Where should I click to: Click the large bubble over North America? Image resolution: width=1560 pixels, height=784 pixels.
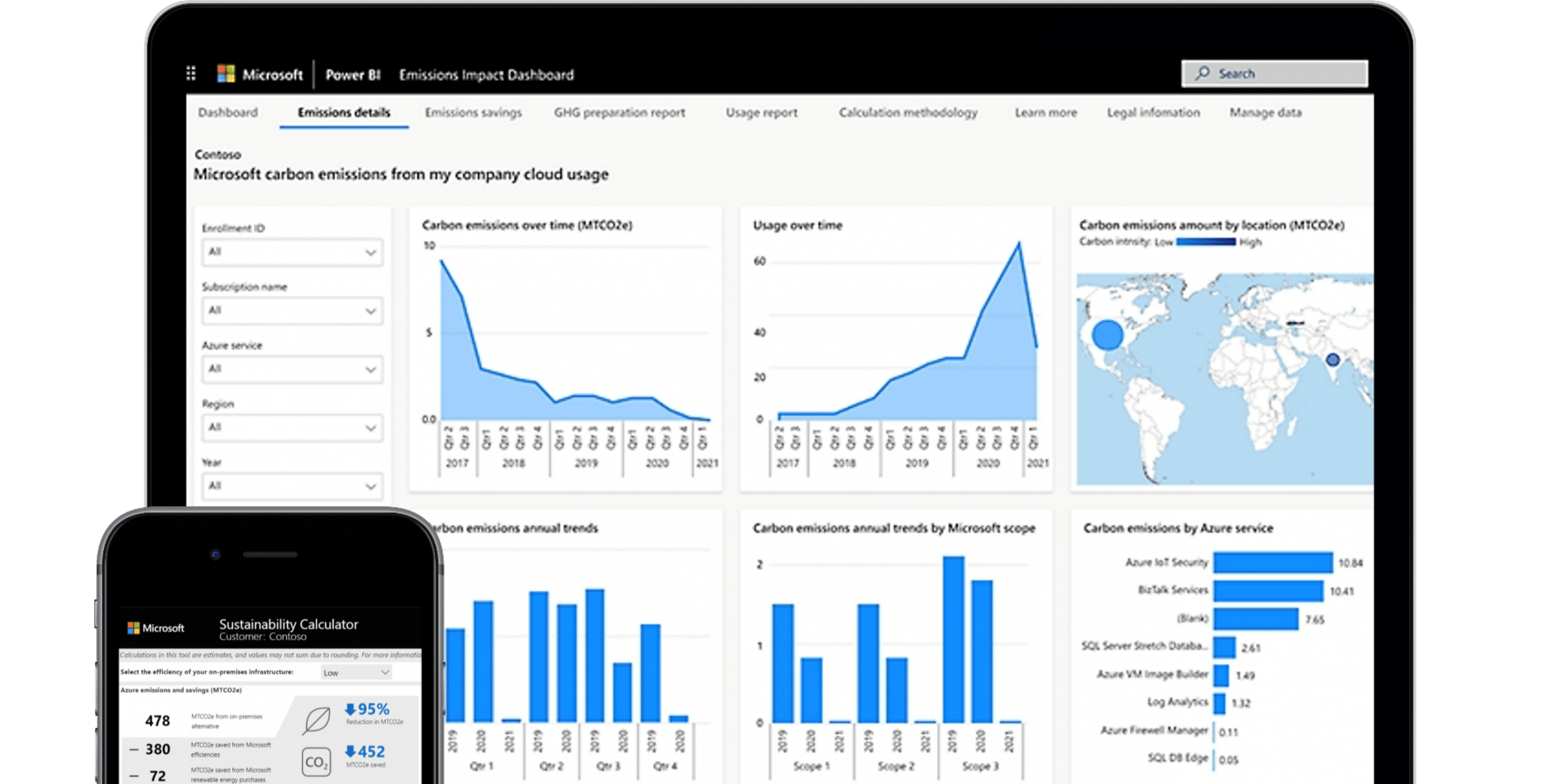pyautogui.click(x=1107, y=334)
